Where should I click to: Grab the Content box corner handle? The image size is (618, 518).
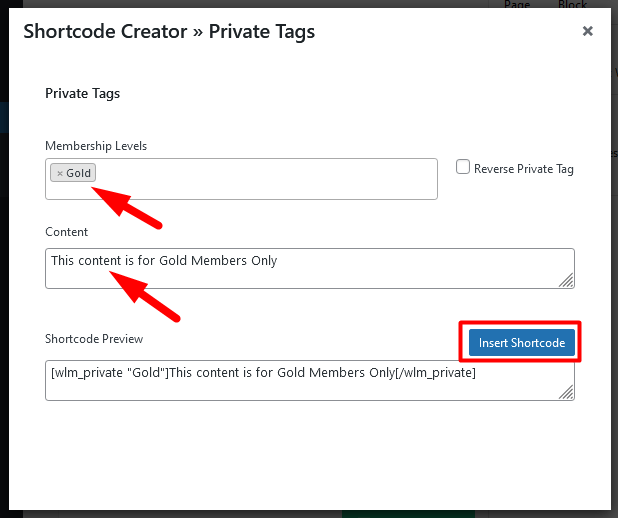(x=566, y=280)
